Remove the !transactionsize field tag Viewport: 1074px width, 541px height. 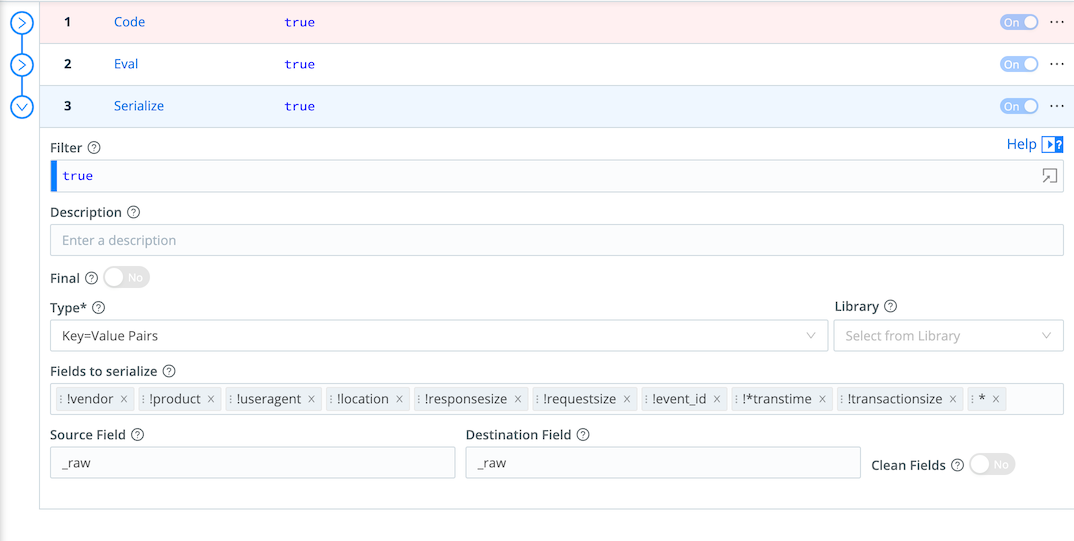[953, 399]
